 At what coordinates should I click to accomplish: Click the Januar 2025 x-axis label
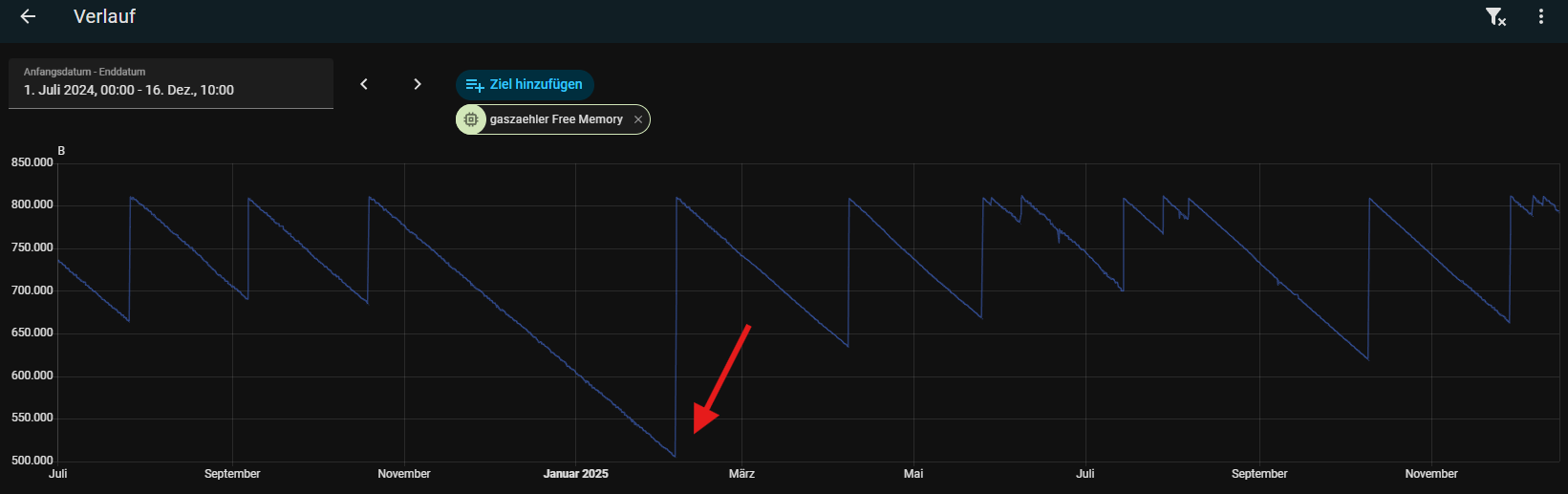575,474
